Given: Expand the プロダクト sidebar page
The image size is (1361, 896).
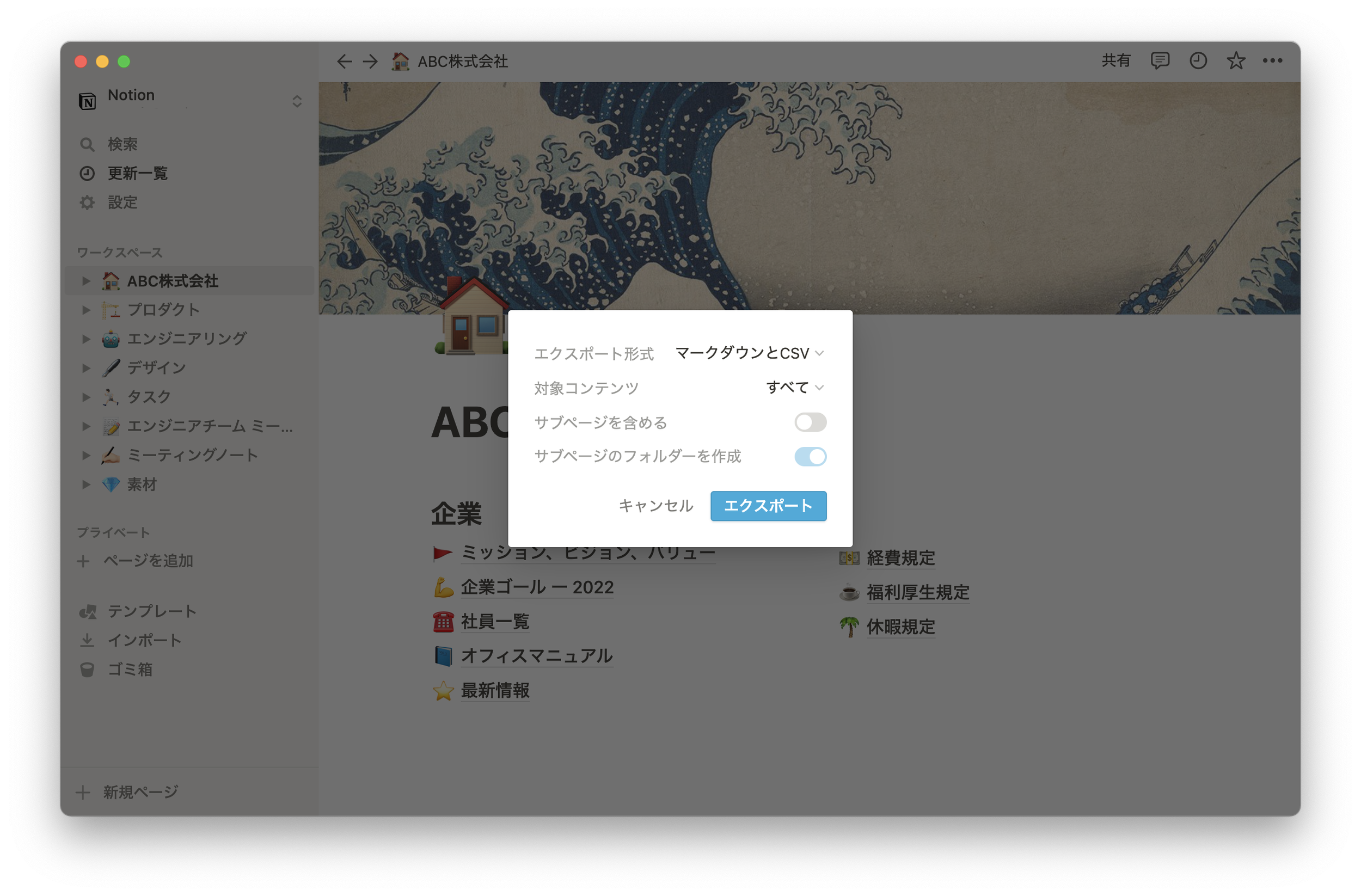Looking at the screenshot, I should coord(86,310).
